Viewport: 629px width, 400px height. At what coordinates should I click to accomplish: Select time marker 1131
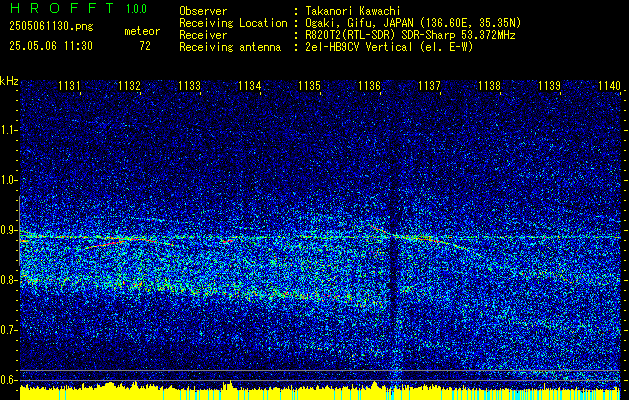[x=69, y=85]
